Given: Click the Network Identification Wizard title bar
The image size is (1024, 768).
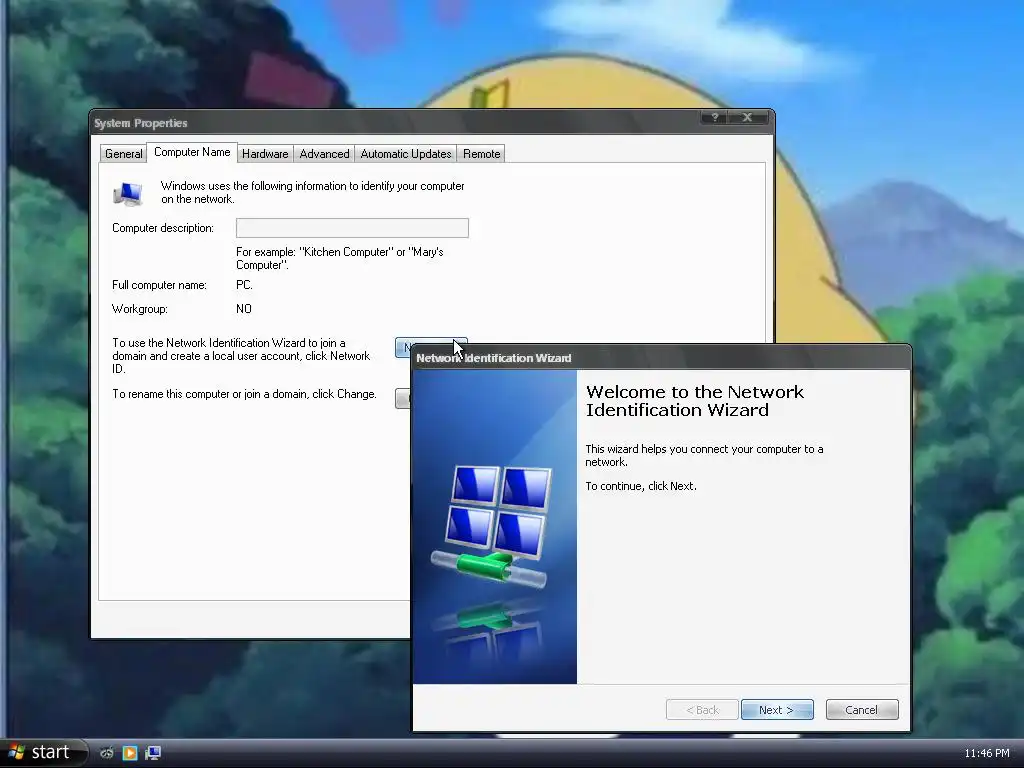Looking at the screenshot, I should coord(661,358).
